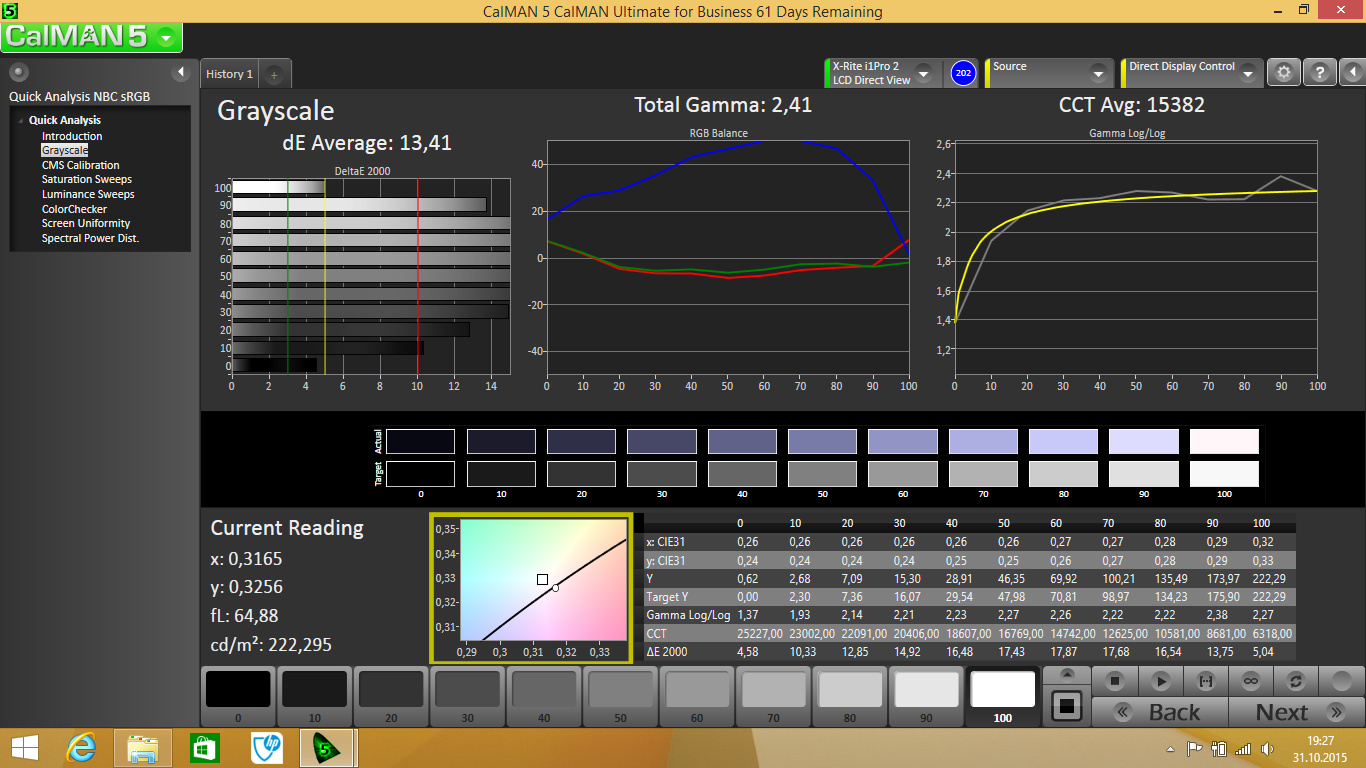
Task: Collapse the Quick Analysis tree node
Action: pos(21,120)
